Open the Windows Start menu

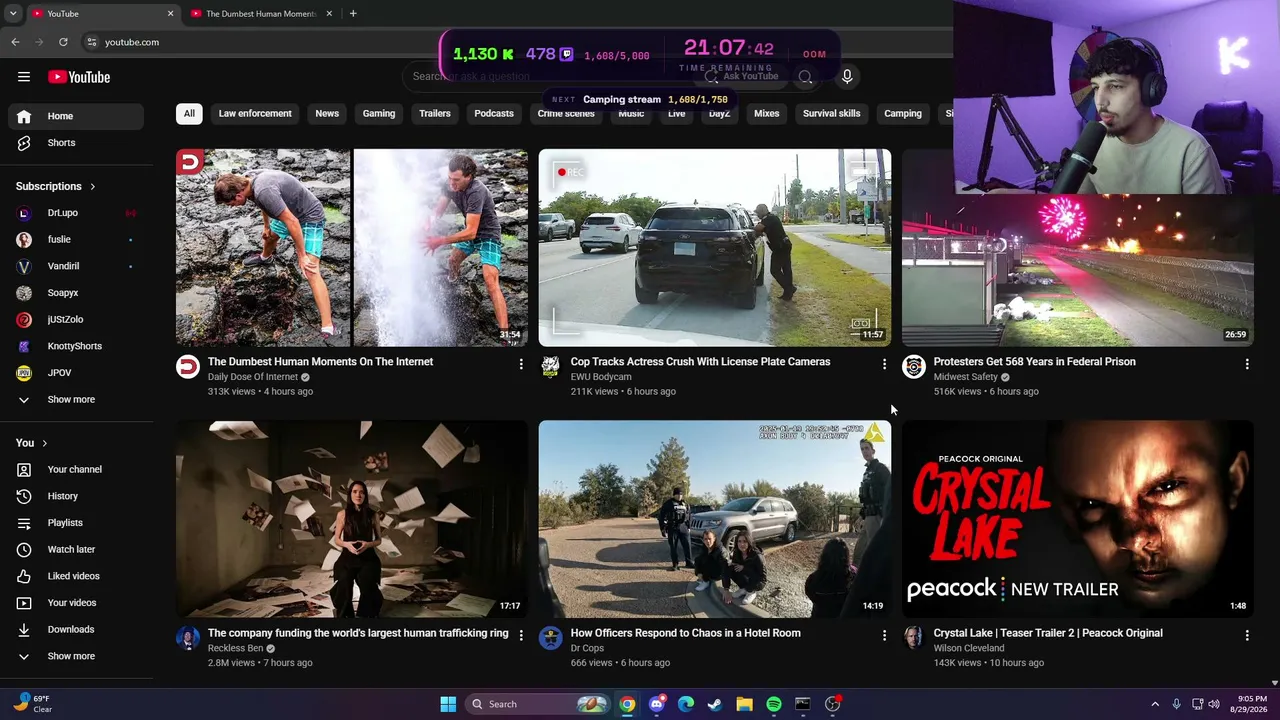point(448,704)
